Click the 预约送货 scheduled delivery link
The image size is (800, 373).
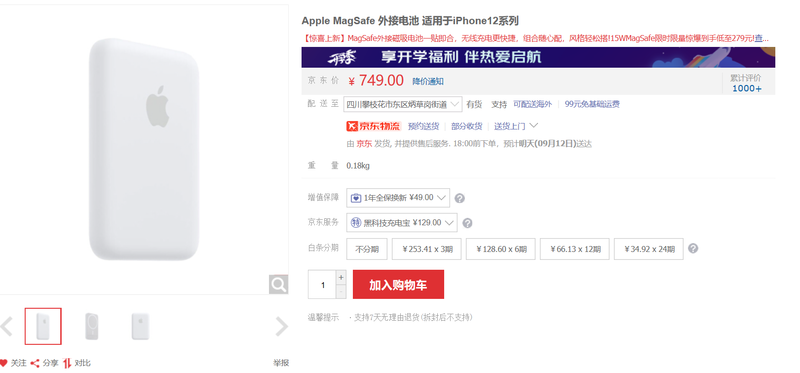[x=423, y=126]
